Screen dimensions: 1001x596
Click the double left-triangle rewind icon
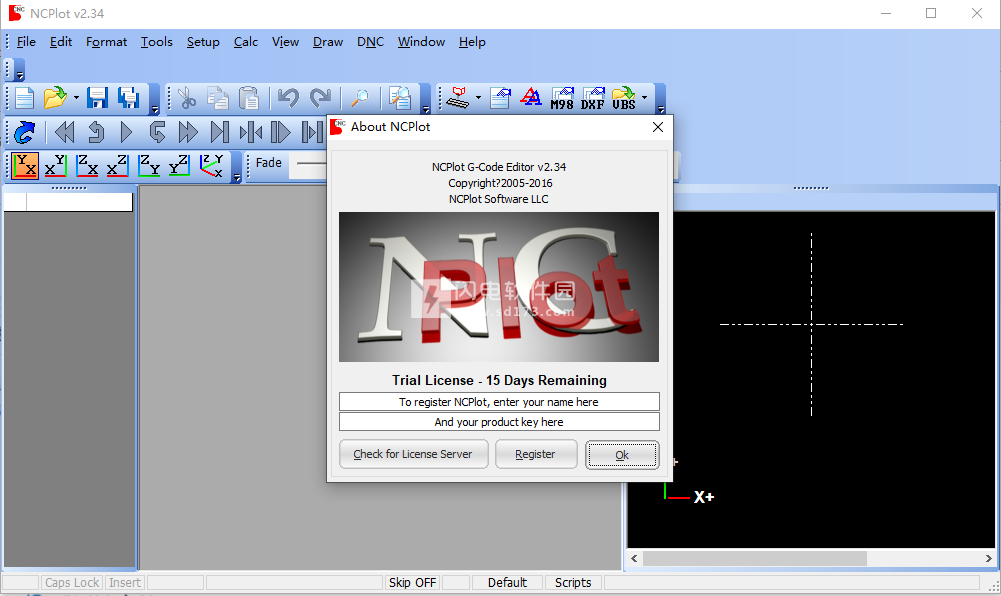coord(64,132)
